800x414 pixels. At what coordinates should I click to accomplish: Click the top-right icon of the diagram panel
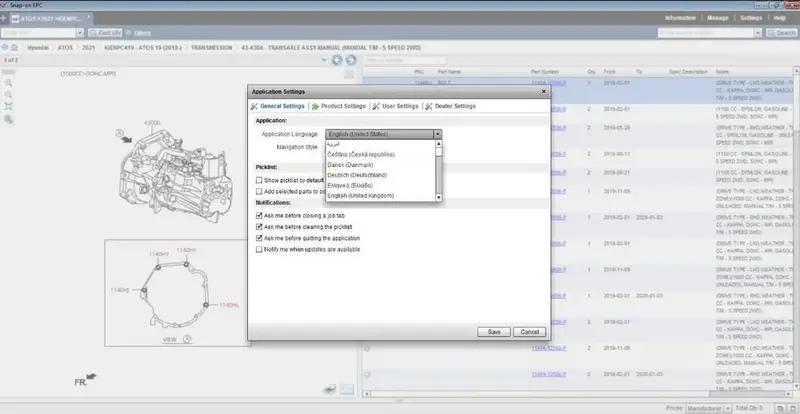pos(349,75)
